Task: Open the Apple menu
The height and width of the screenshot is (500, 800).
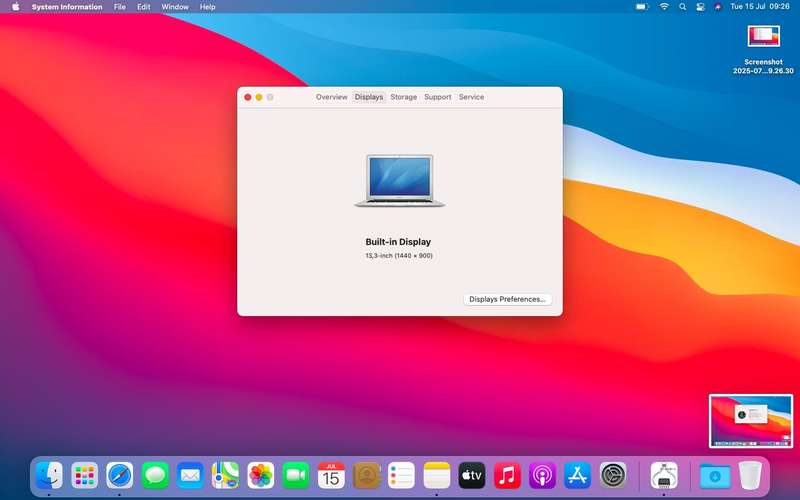Action: 15,7
